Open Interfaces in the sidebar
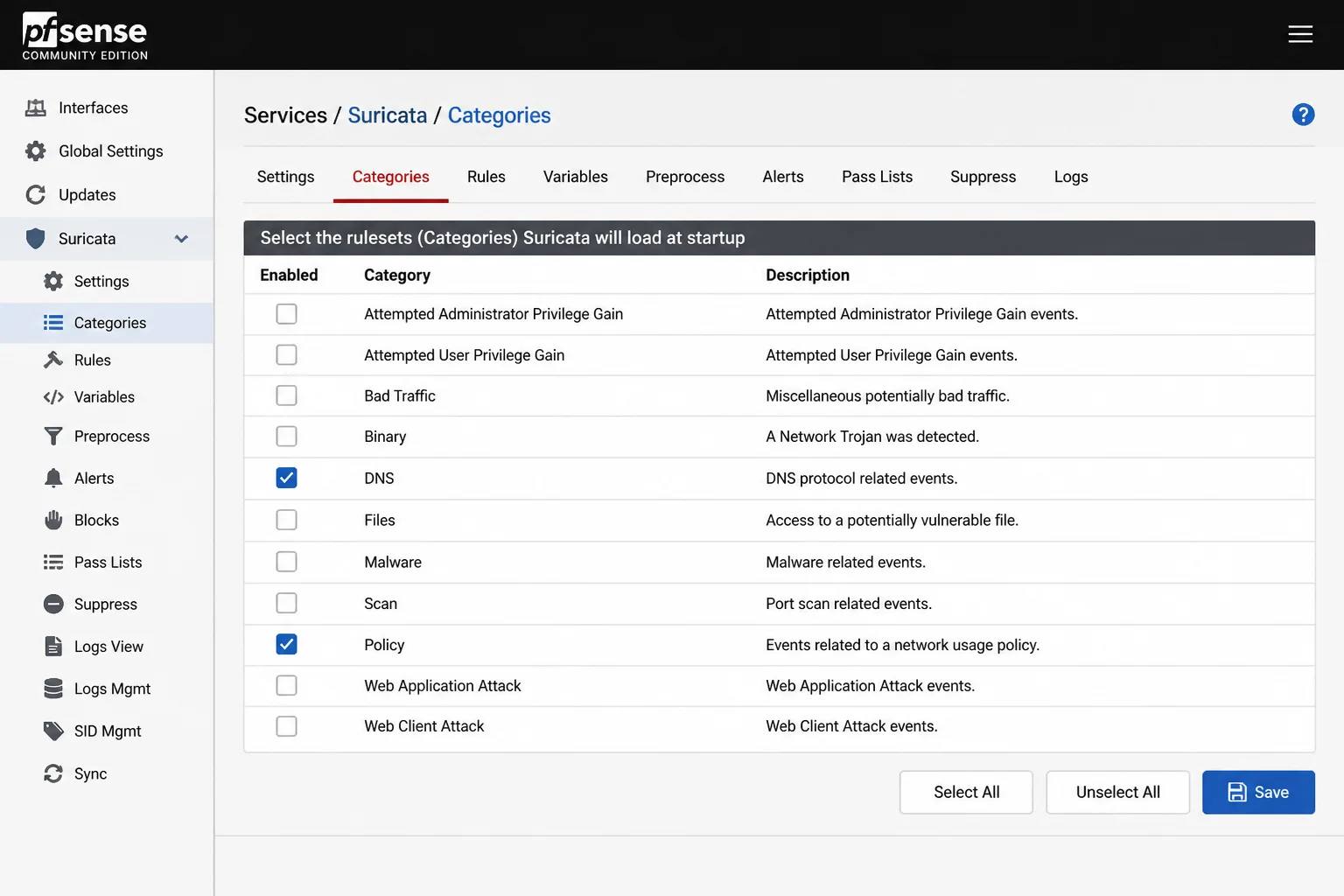1344x896 pixels. point(107,108)
